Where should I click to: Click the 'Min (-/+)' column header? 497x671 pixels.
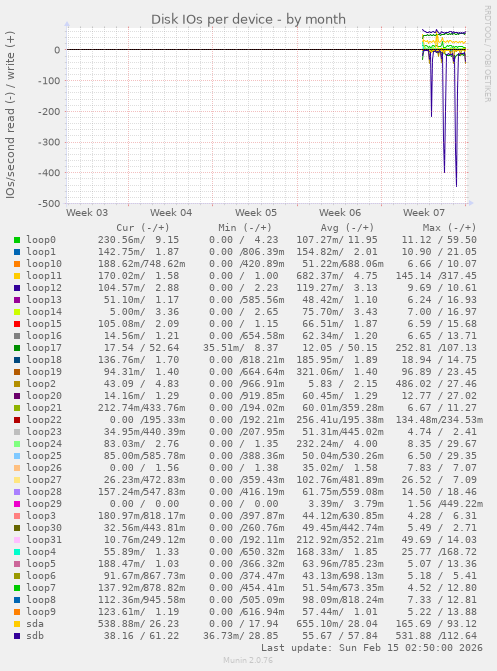point(245,228)
